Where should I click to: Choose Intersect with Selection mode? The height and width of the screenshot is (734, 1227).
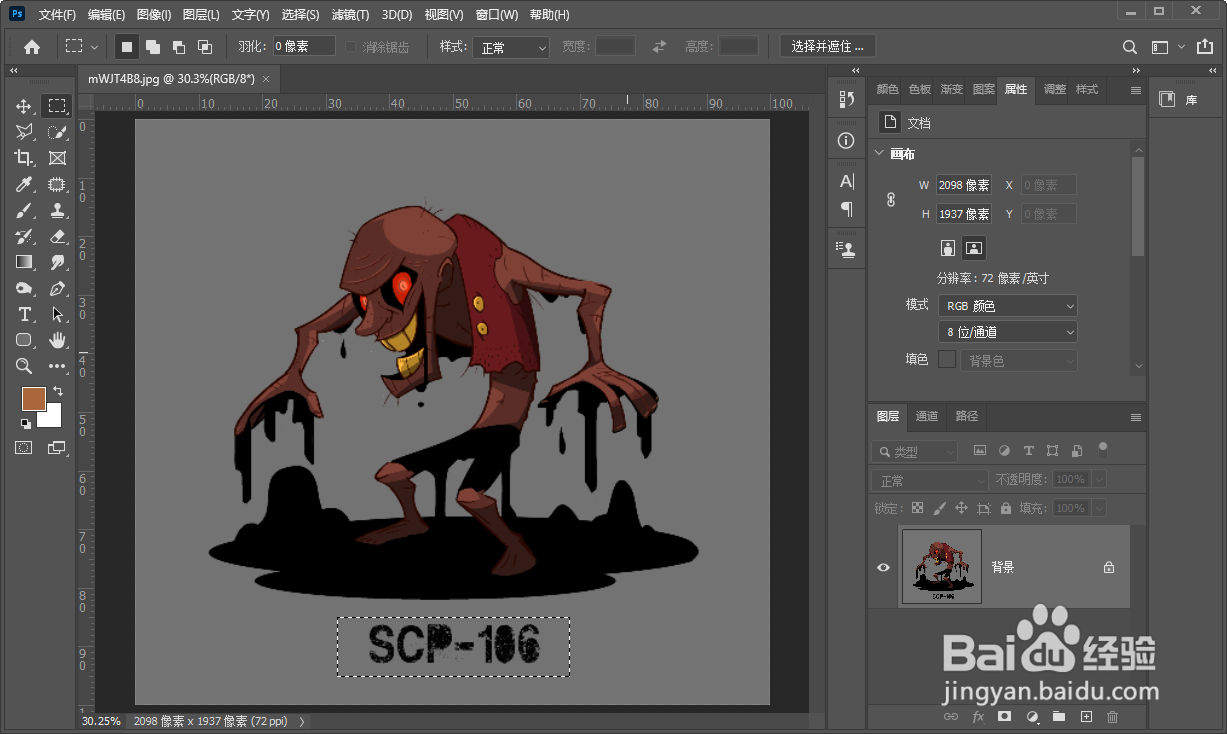pos(205,47)
